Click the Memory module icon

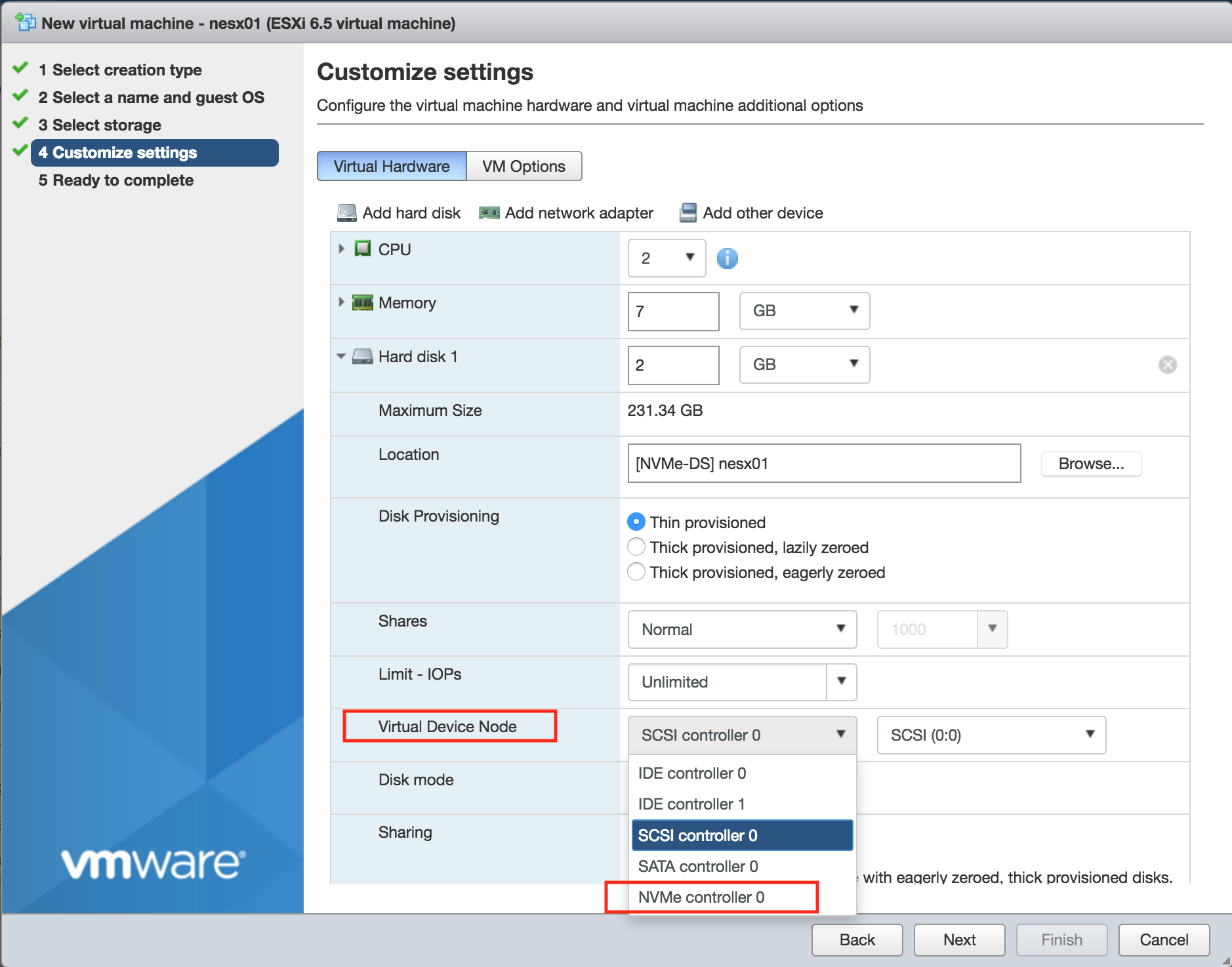362,302
